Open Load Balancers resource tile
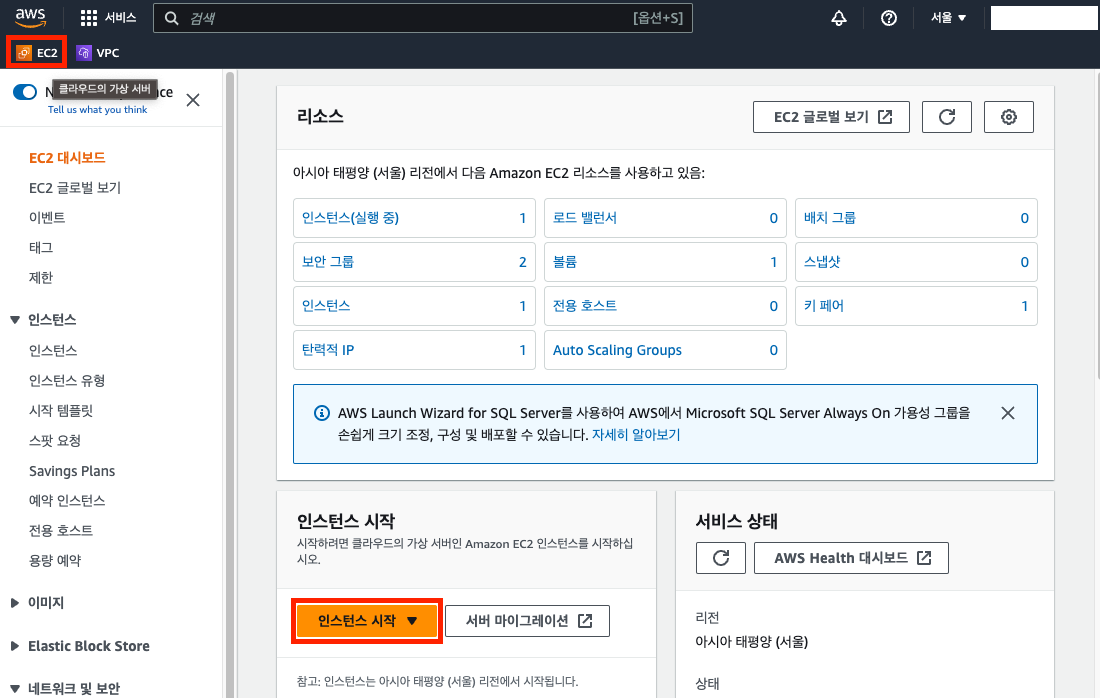This screenshot has width=1100, height=698. click(x=665, y=218)
